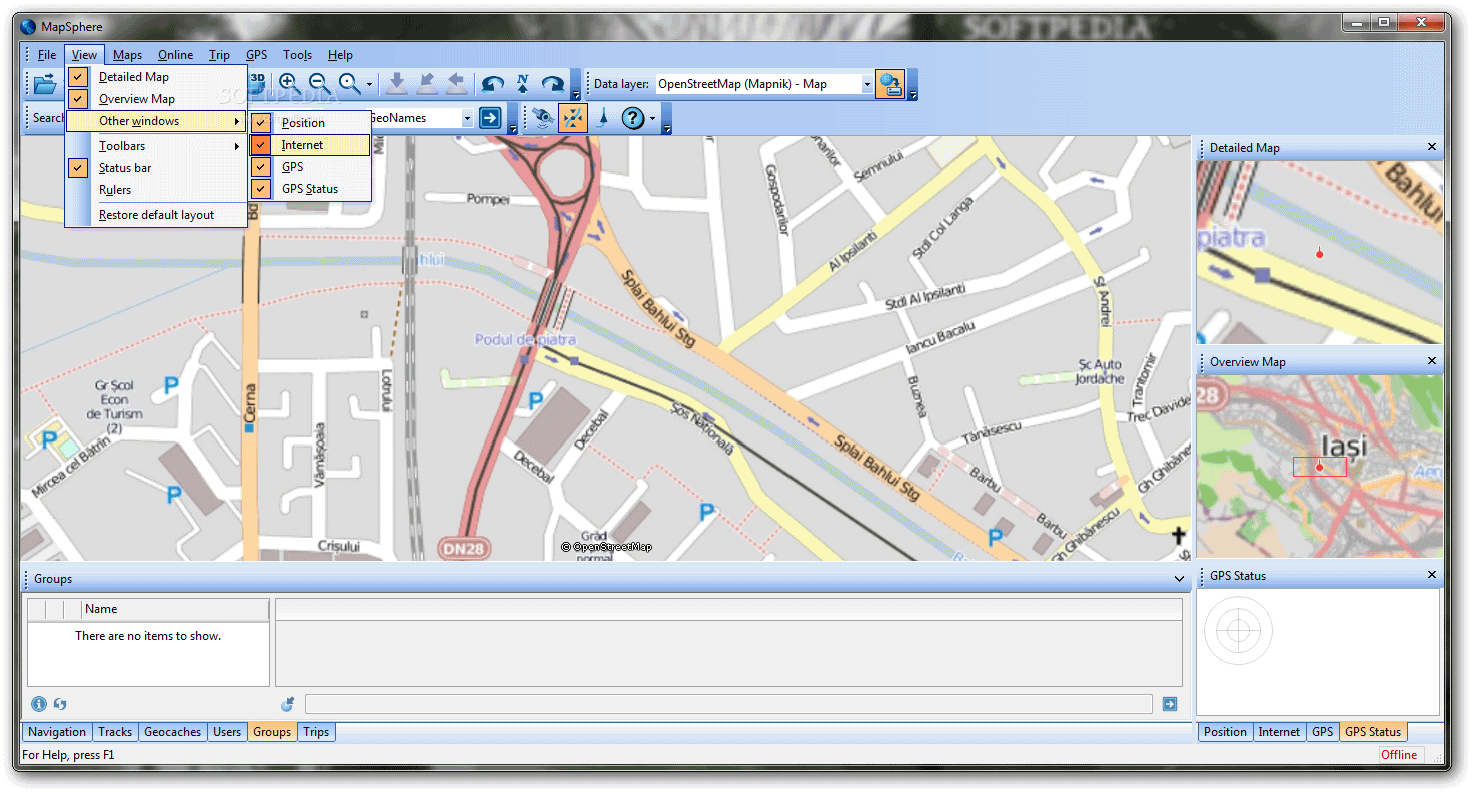Click the GPS satellite connect icon
Image resolution: width=1472 pixels, height=792 pixels.
[542, 118]
